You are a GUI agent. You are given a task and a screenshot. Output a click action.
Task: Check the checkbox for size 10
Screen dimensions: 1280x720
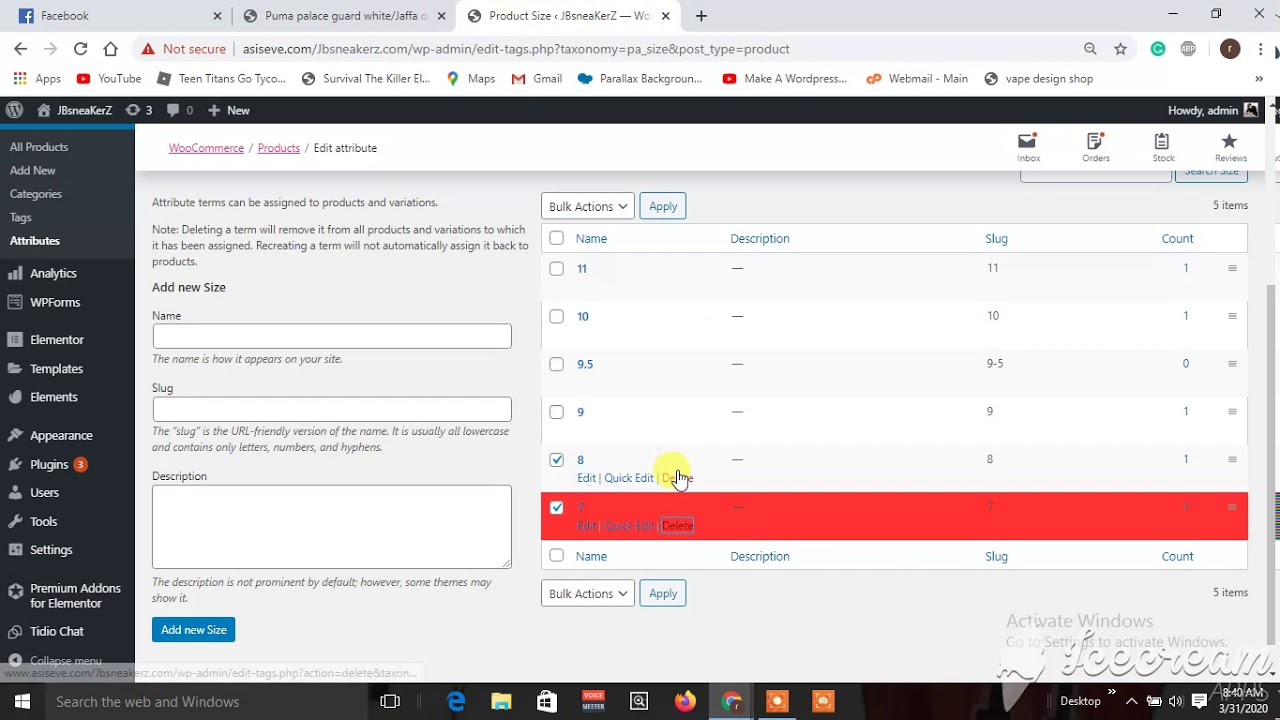coord(557,316)
